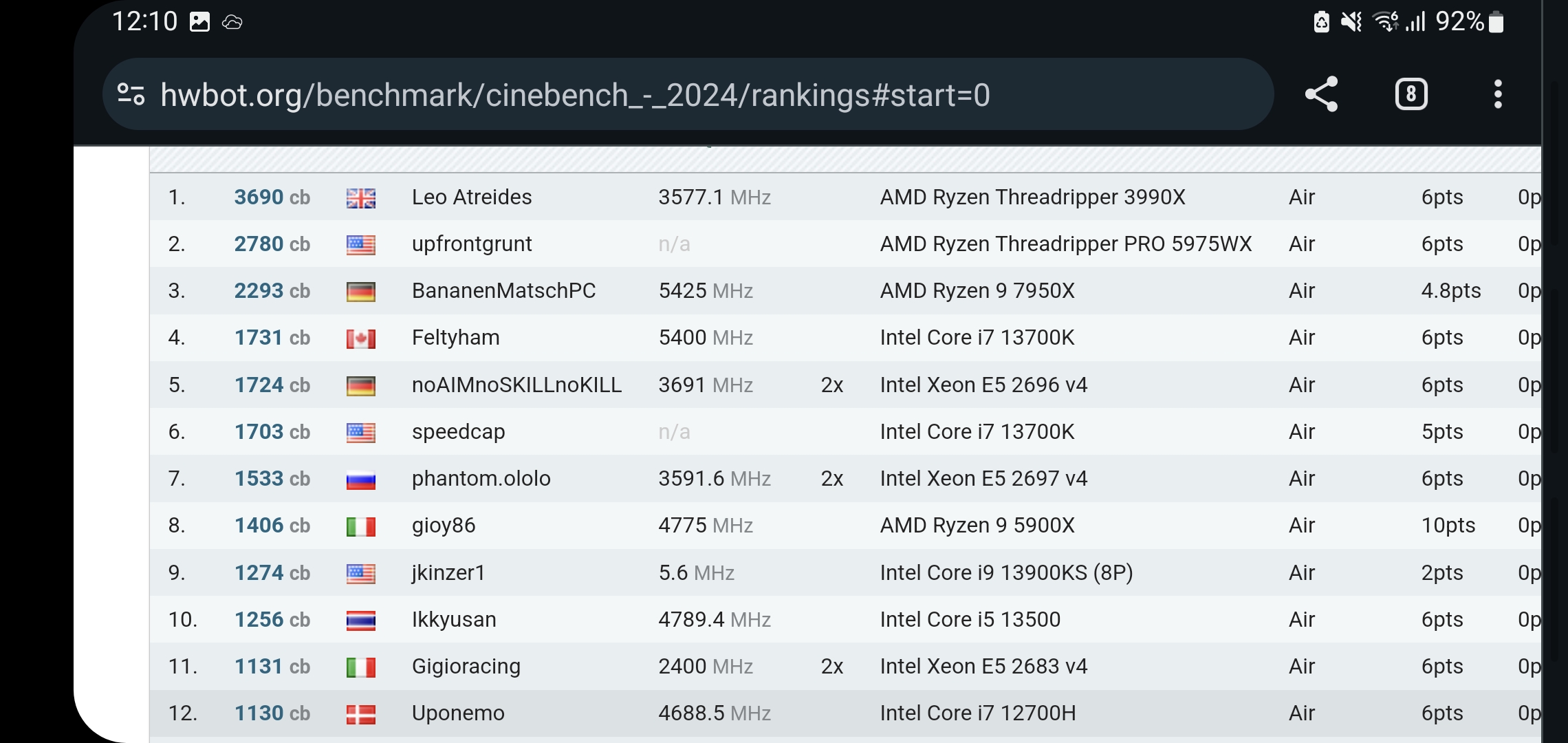Open user profile upfrontgrunt

pos(472,244)
